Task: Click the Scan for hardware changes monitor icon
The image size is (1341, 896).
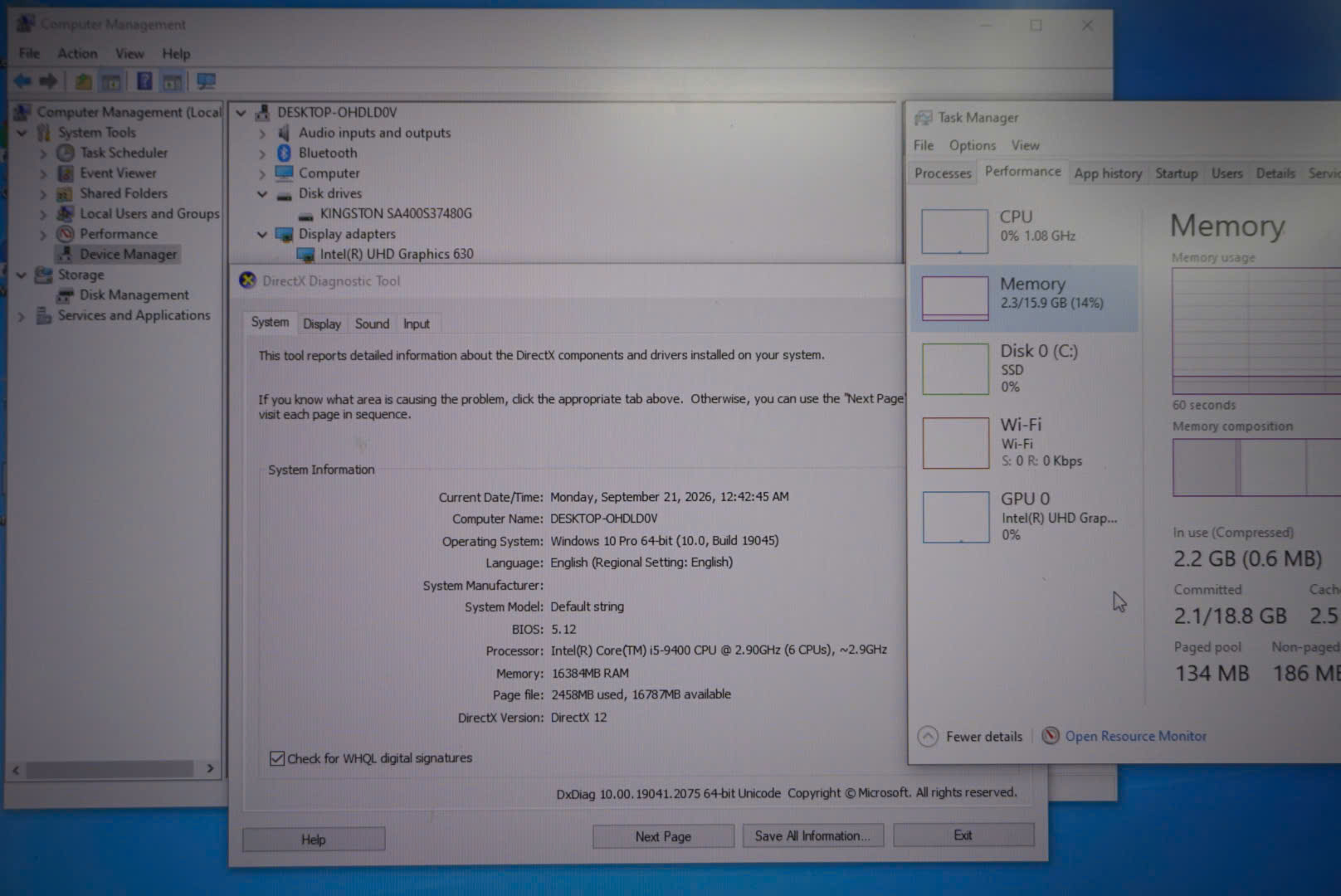Action: [206, 81]
